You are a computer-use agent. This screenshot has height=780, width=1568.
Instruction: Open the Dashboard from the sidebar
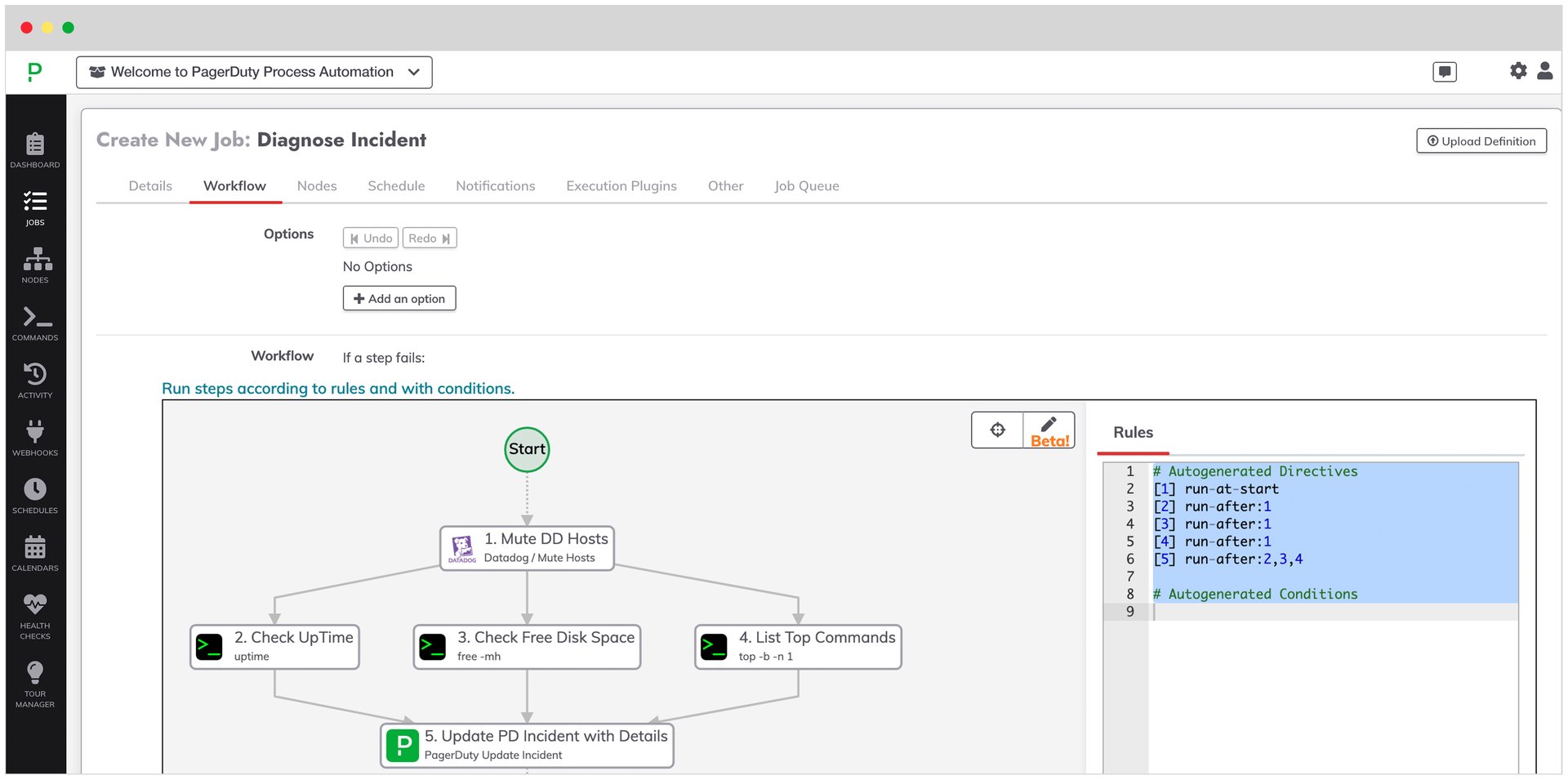[34, 149]
